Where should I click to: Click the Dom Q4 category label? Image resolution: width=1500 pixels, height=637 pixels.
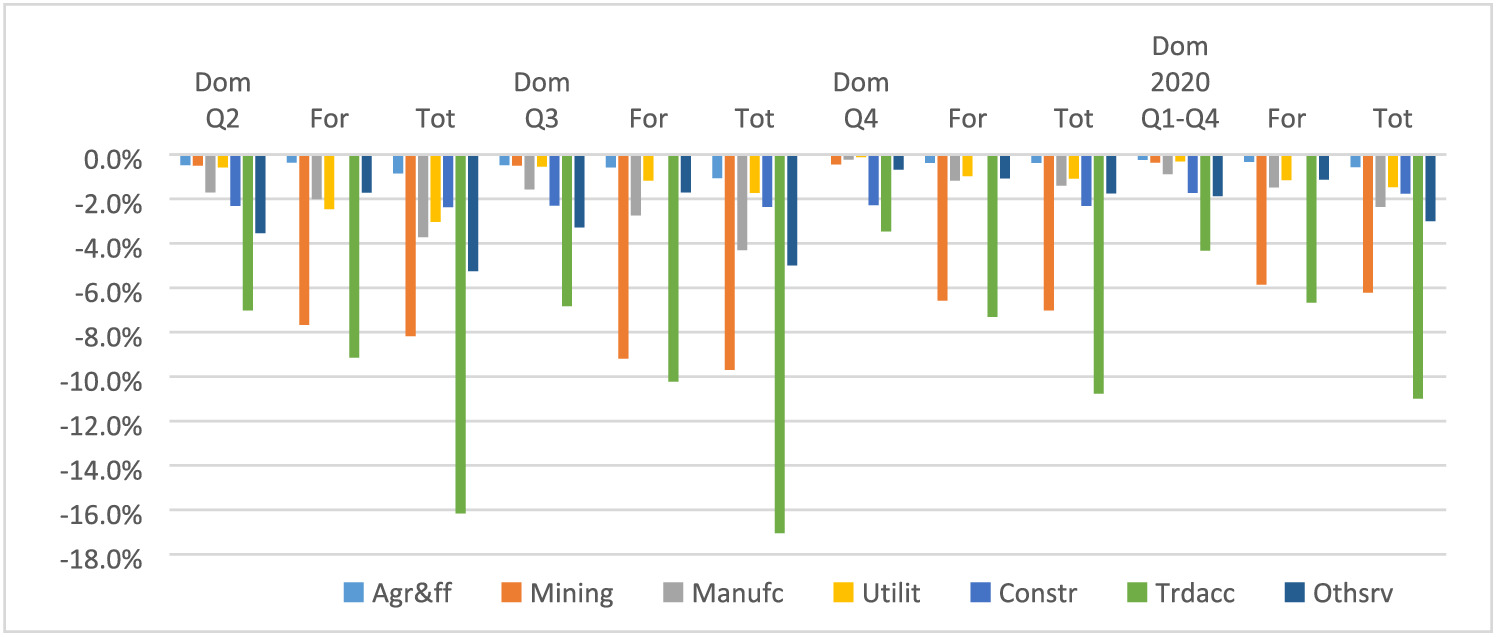(x=861, y=100)
